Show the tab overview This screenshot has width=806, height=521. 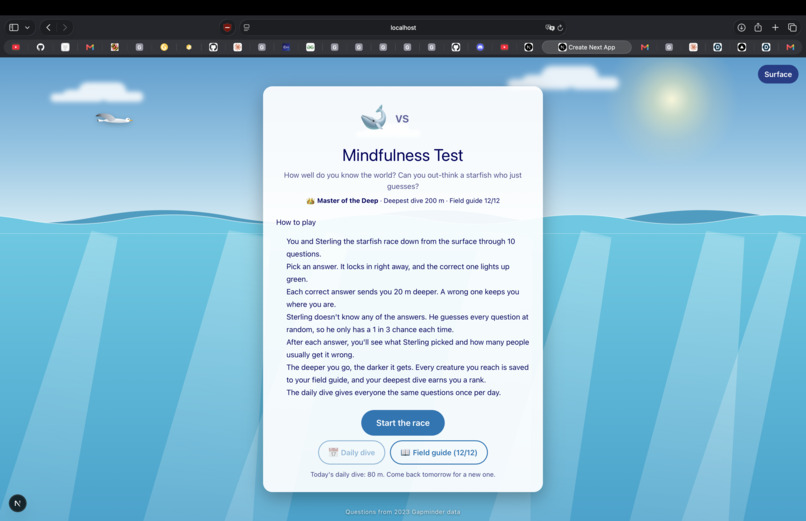(x=792, y=28)
